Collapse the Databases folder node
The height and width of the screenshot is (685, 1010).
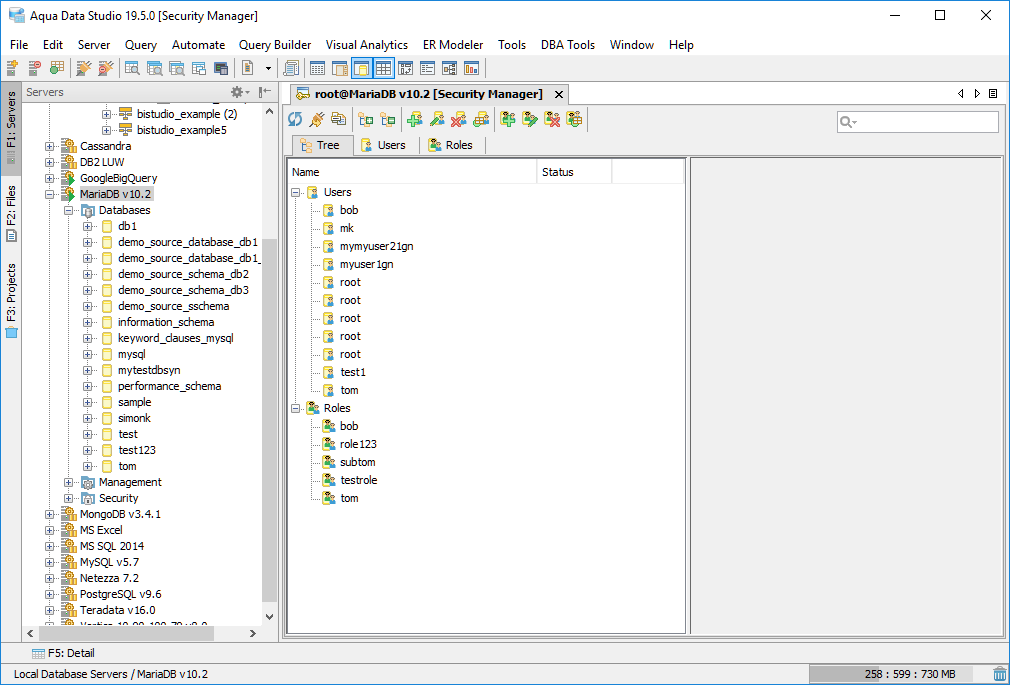68,210
